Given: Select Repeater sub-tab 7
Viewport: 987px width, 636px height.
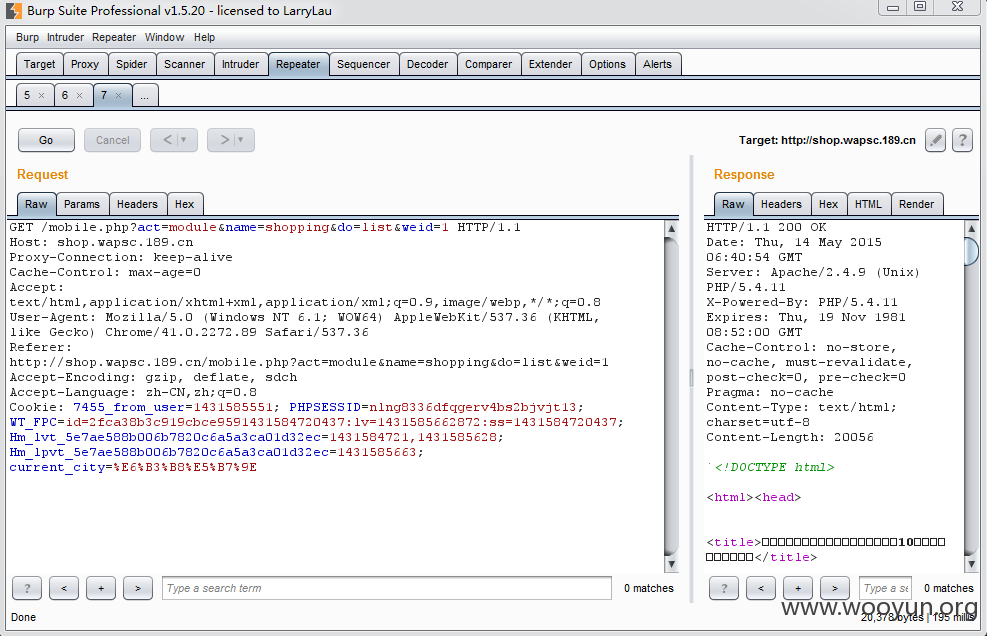Looking at the screenshot, I should (104, 95).
